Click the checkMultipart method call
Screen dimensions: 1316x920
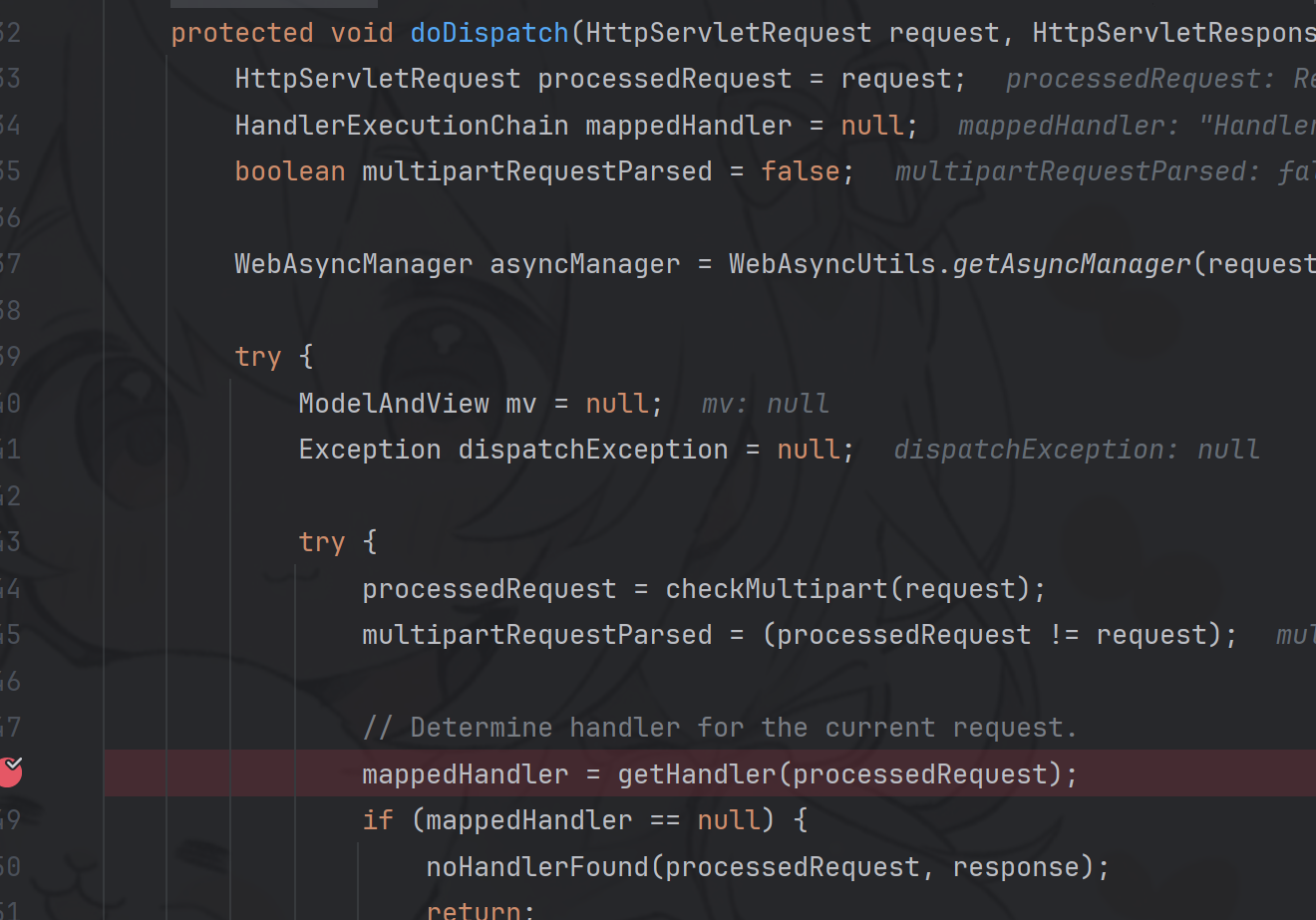(776, 589)
